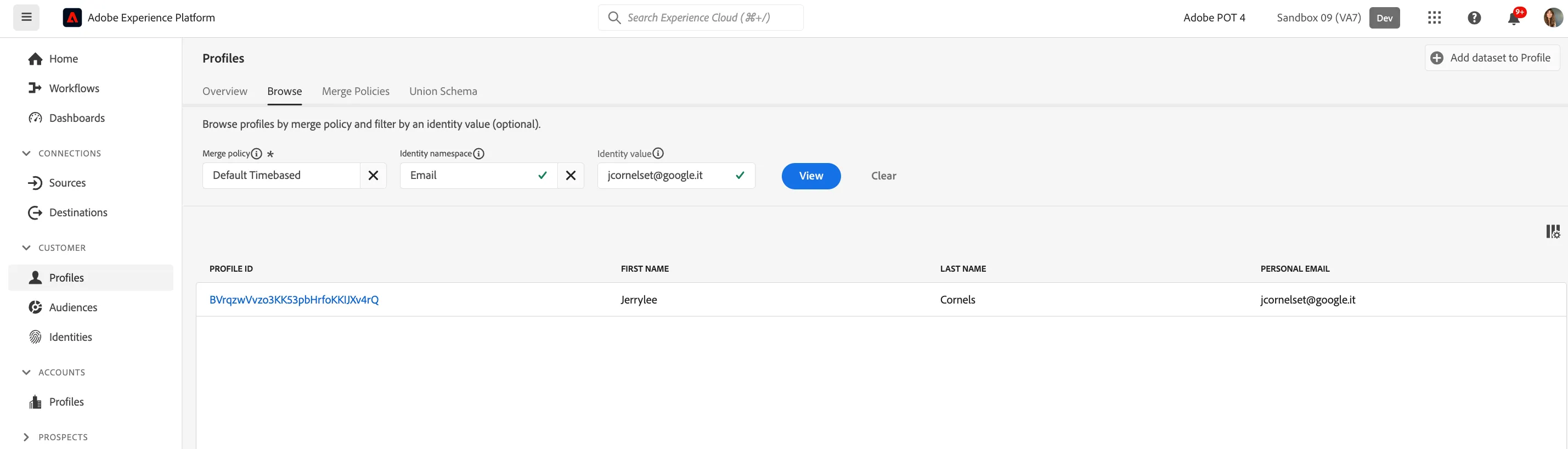The width and height of the screenshot is (1568, 449).
Task: Switch to the Overview tab
Action: [224, 91]
